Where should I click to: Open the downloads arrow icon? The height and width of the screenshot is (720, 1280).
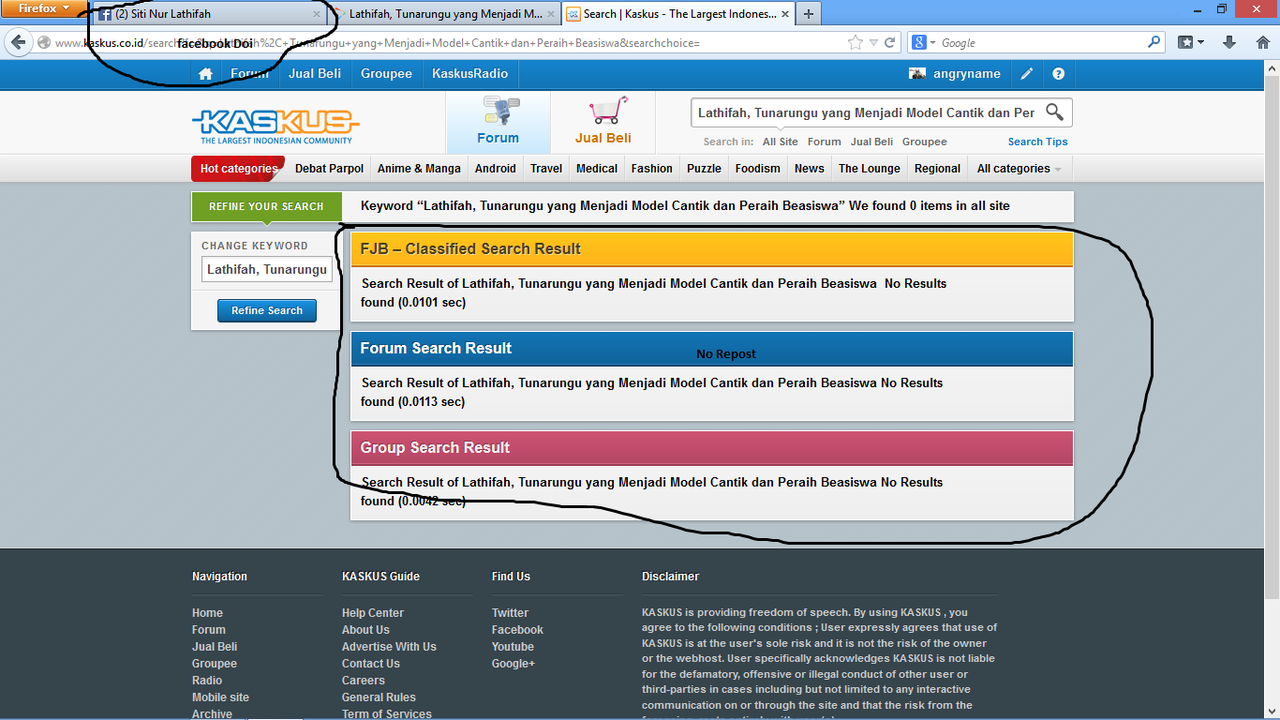[1230, 43]
